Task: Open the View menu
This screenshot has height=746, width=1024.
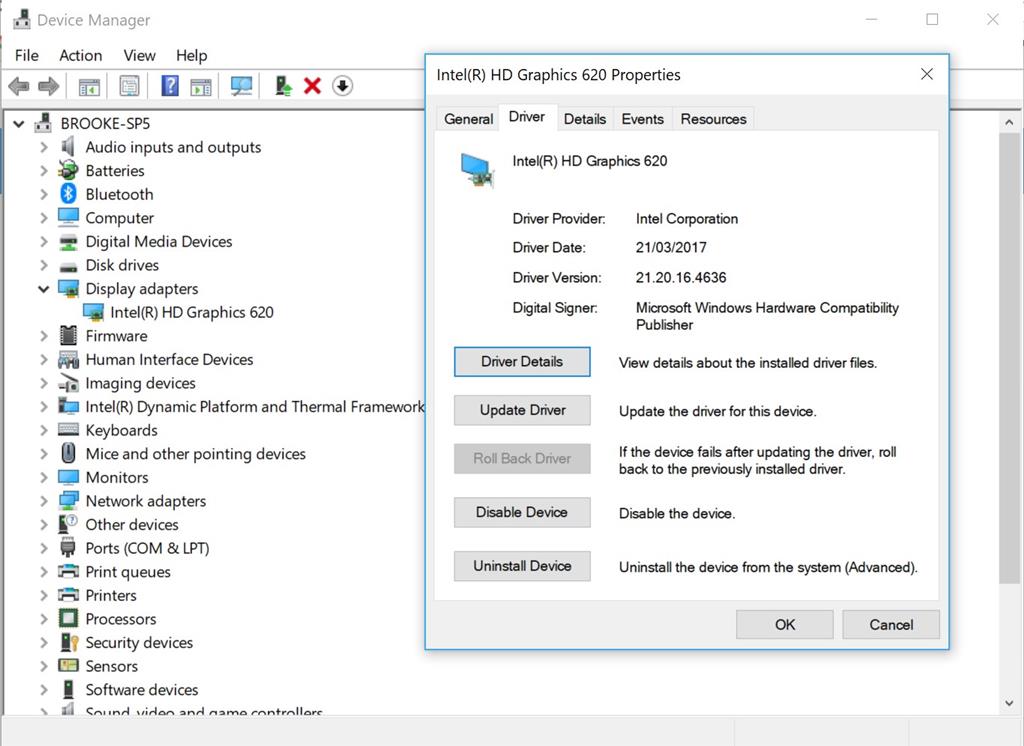Action: click(x=139, y=56)
